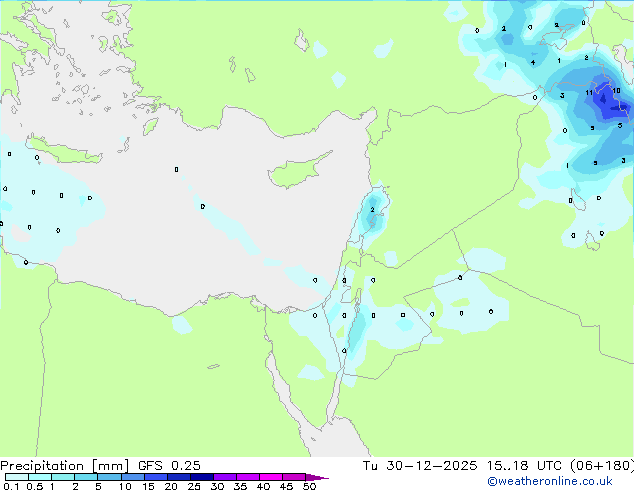Click the above-50 arrow tip of legend

pyautogui.click(x=317, y=477)
